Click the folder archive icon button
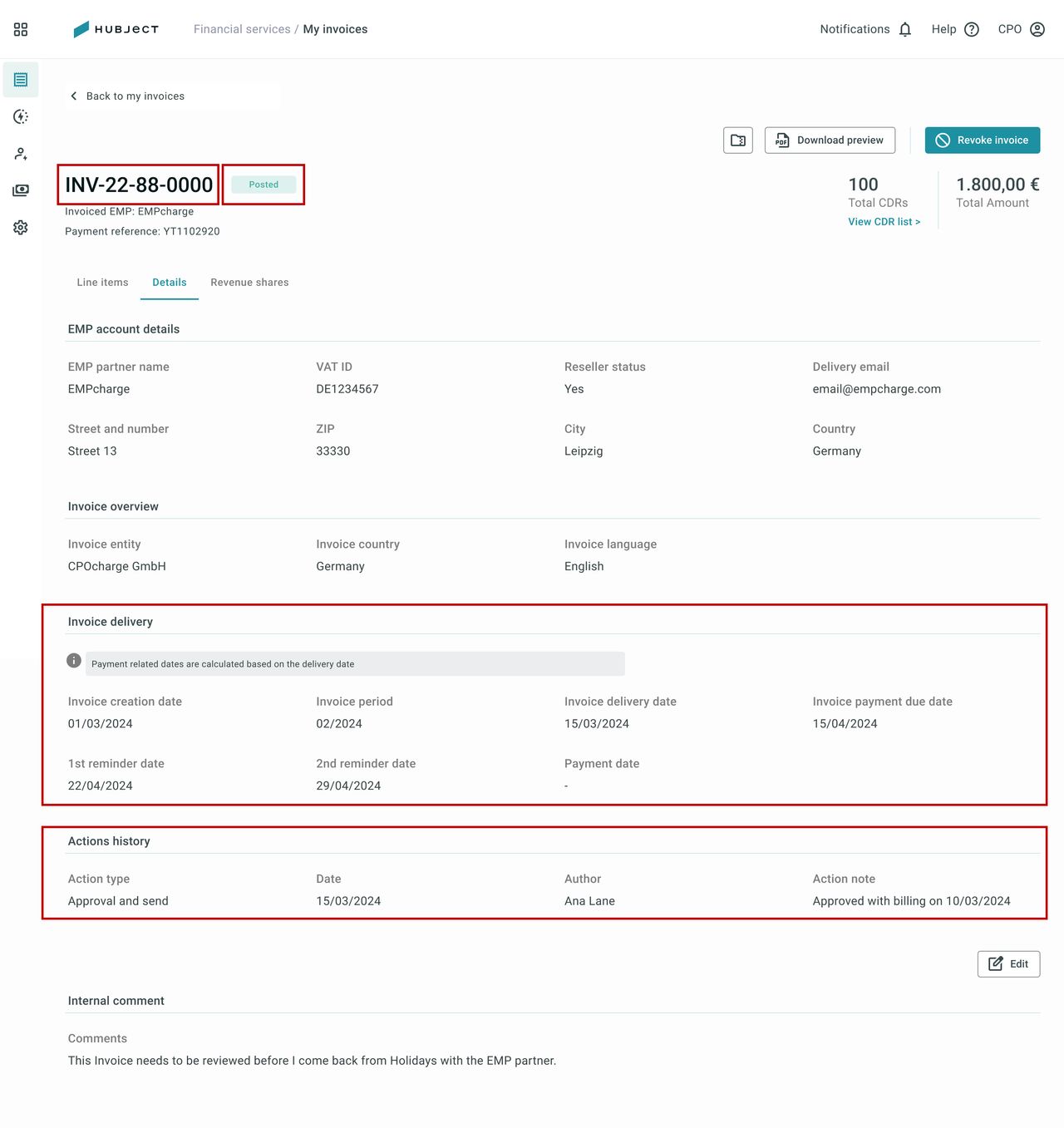 pyautogui.click(x=738, y=140)
